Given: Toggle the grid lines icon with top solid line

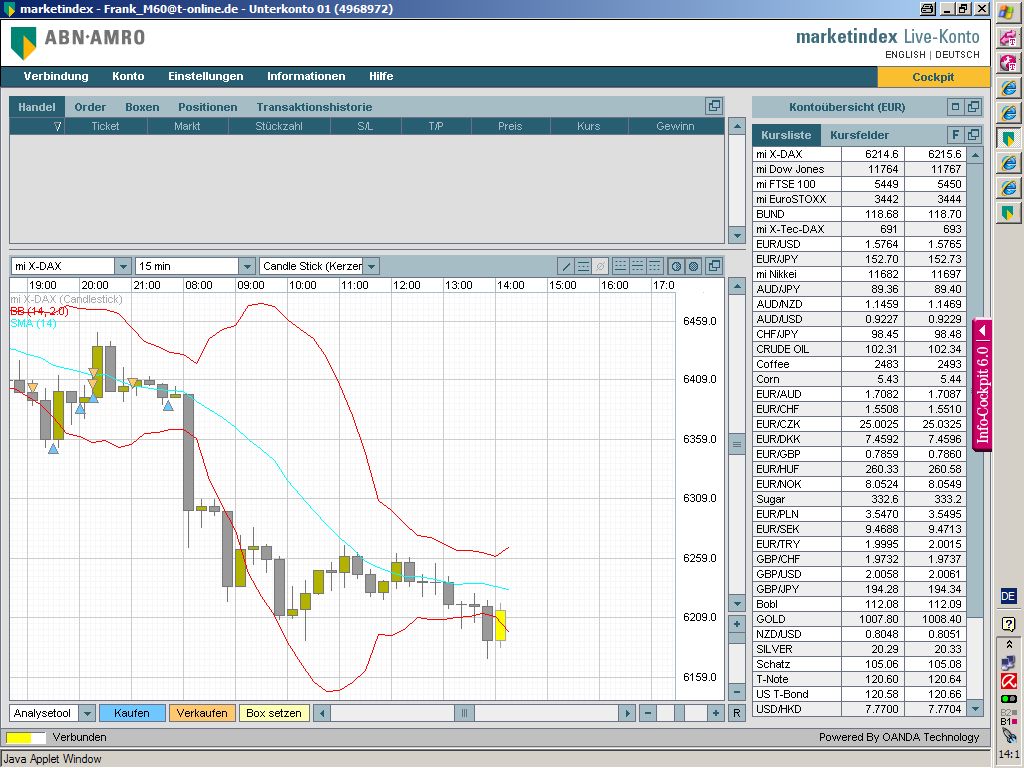Looking at the screenshot, I should pos(654,266).
